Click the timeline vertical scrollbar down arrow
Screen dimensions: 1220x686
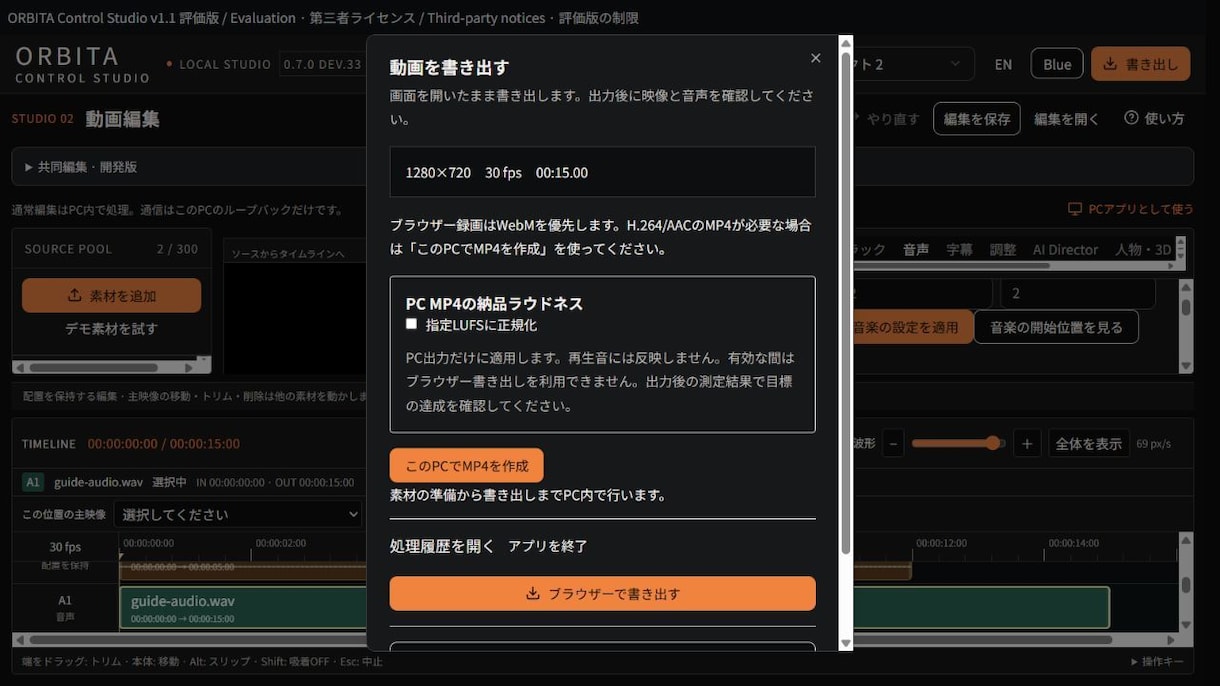1186,626
